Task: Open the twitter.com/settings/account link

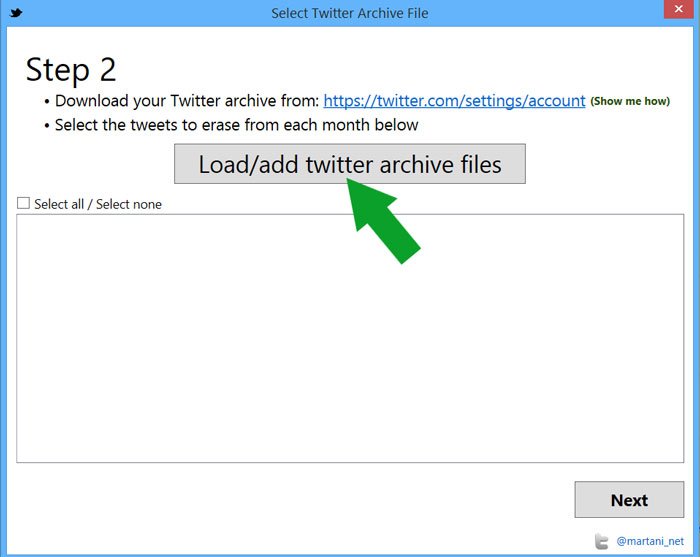Action: (454, 101)
